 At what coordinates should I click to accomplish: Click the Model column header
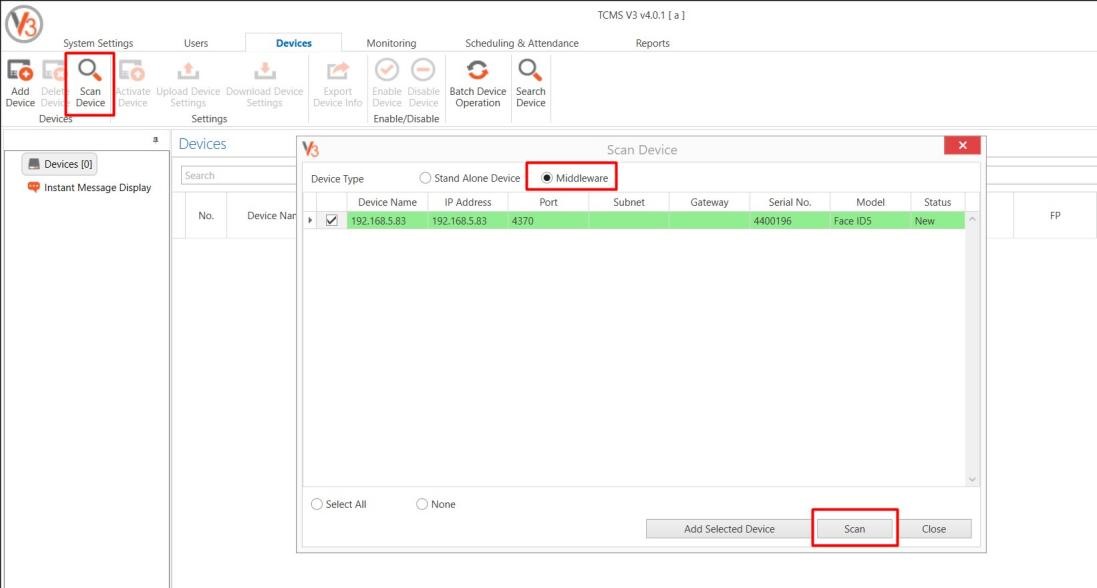click(870, 202)
